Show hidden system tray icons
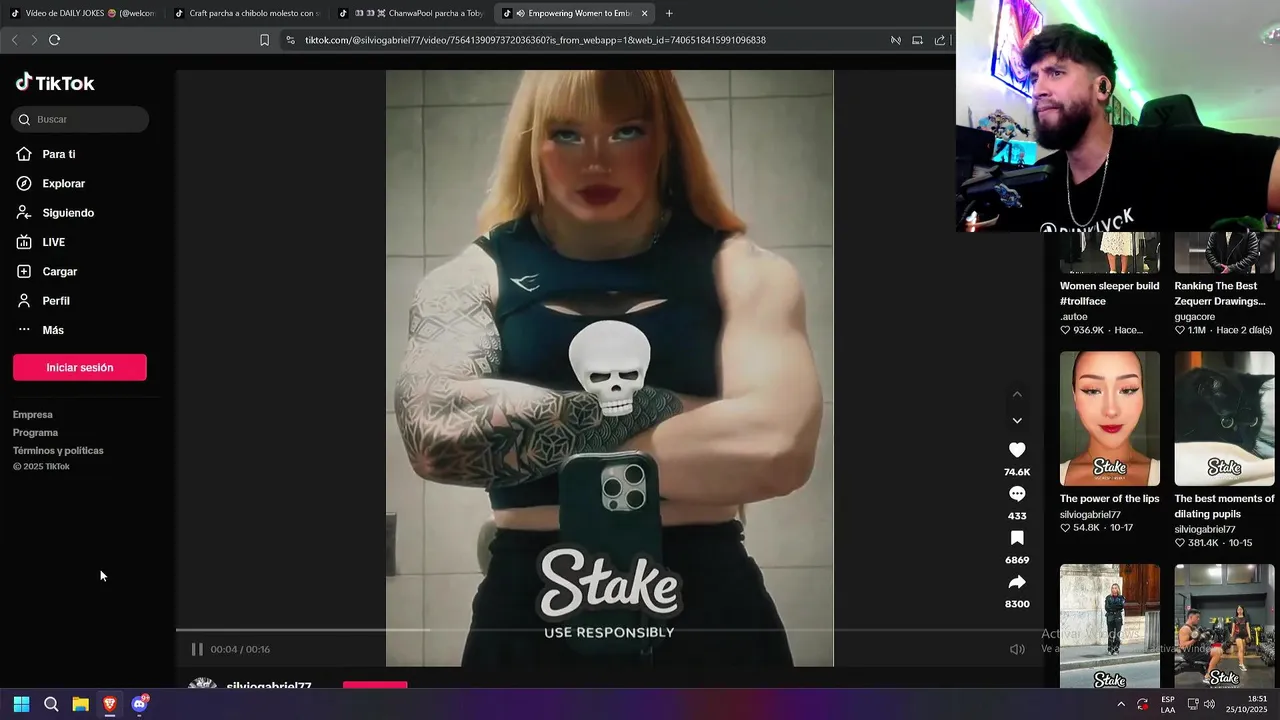The height and width of the screenshot is (720, 1280). pos(1120,704)
